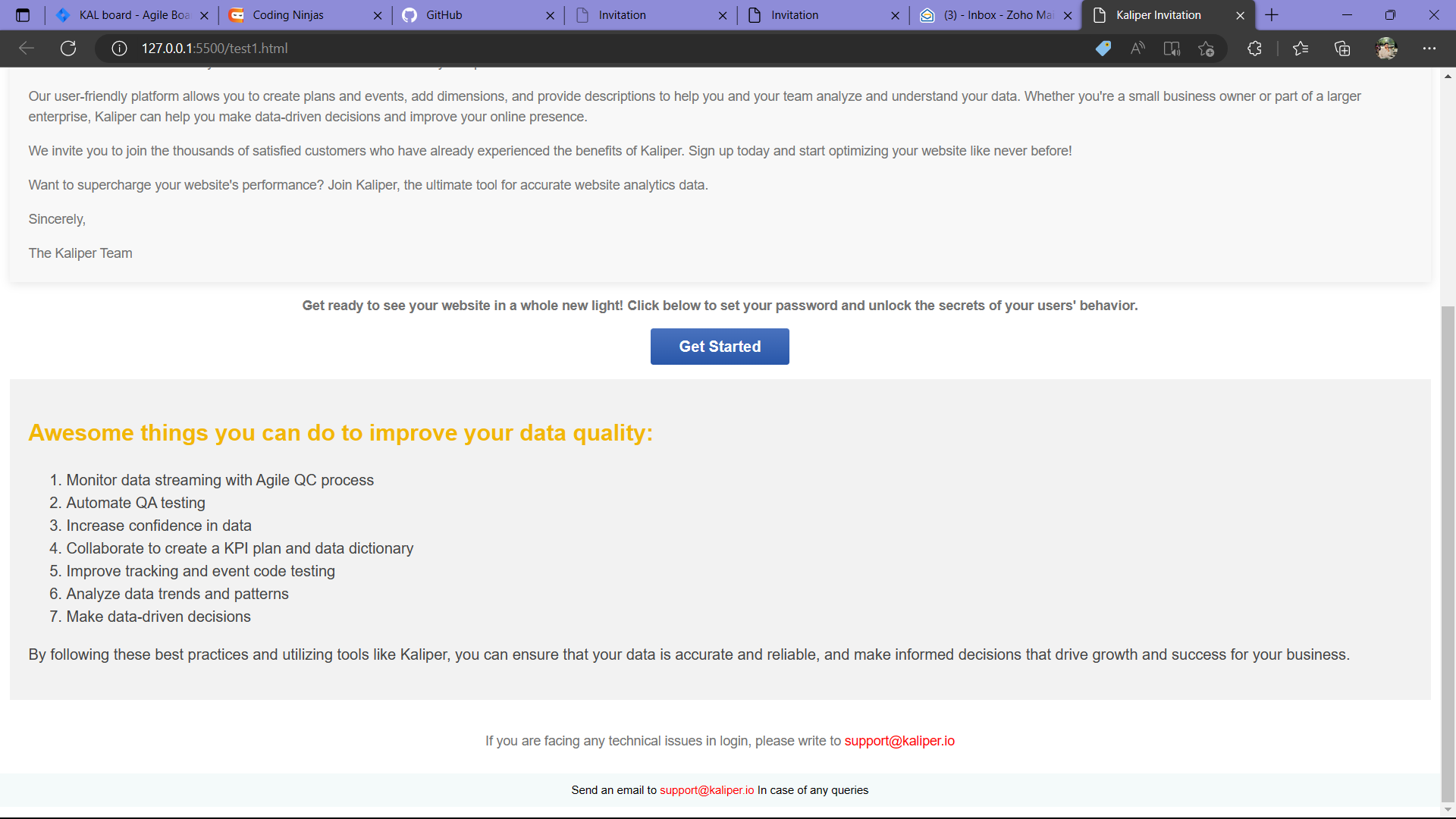Viewport: 1456px width, 819px height.
Task: Click the browser refresh icon
Action: pyautogui.click(x=68, y=49)
